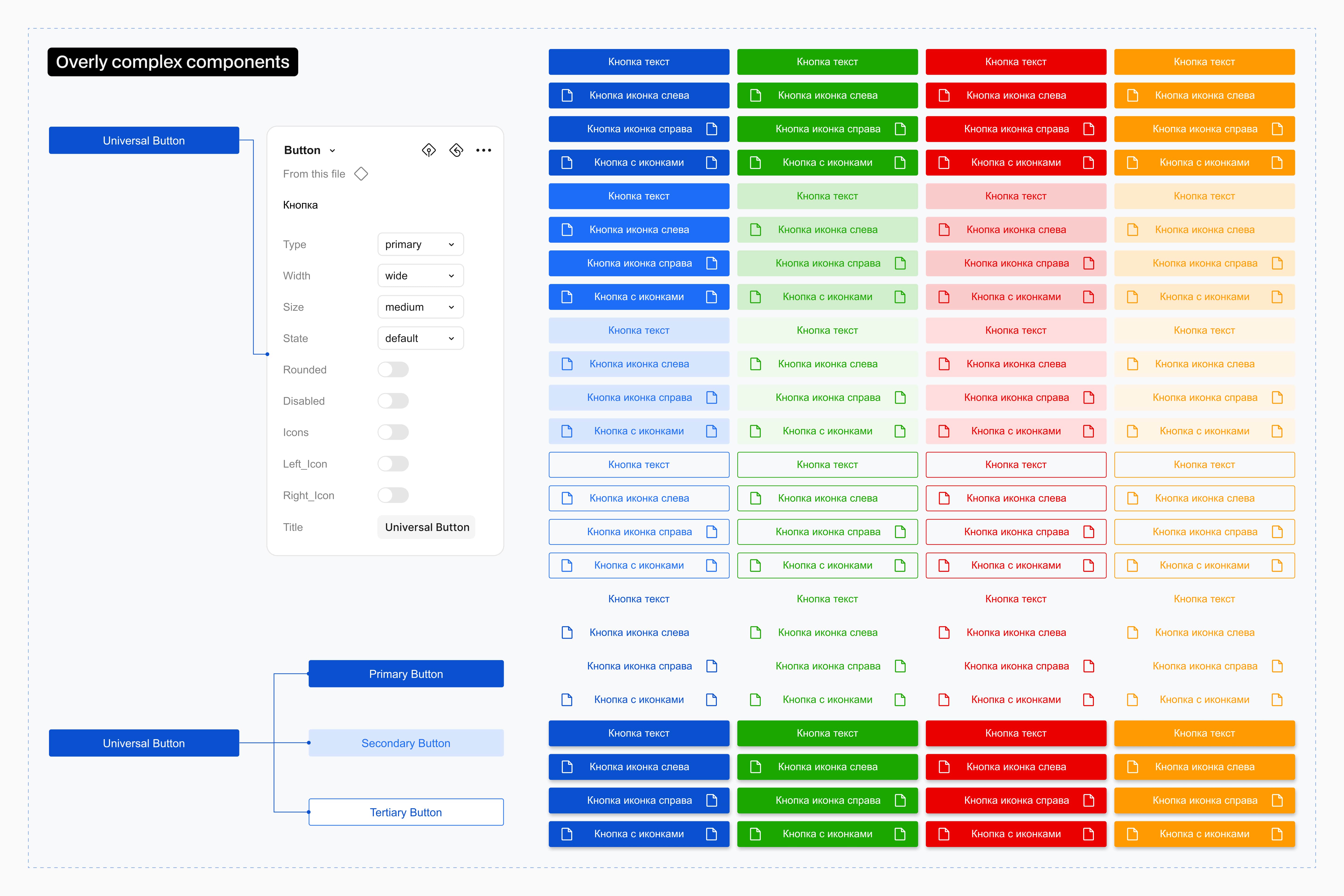1344x896 pixels.
Task: Toggle the Left_Icon switch
Action: (x=393, y=464)
